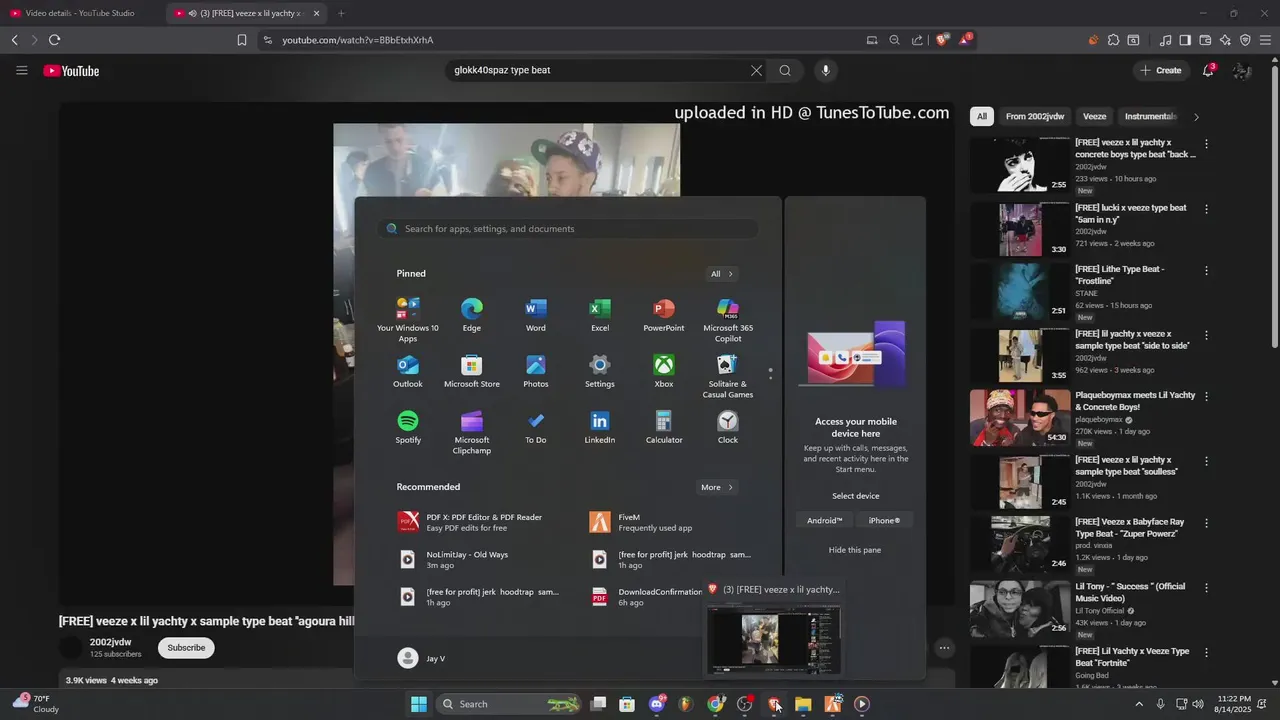Click YouTube voice search microphone

[825, 70]
